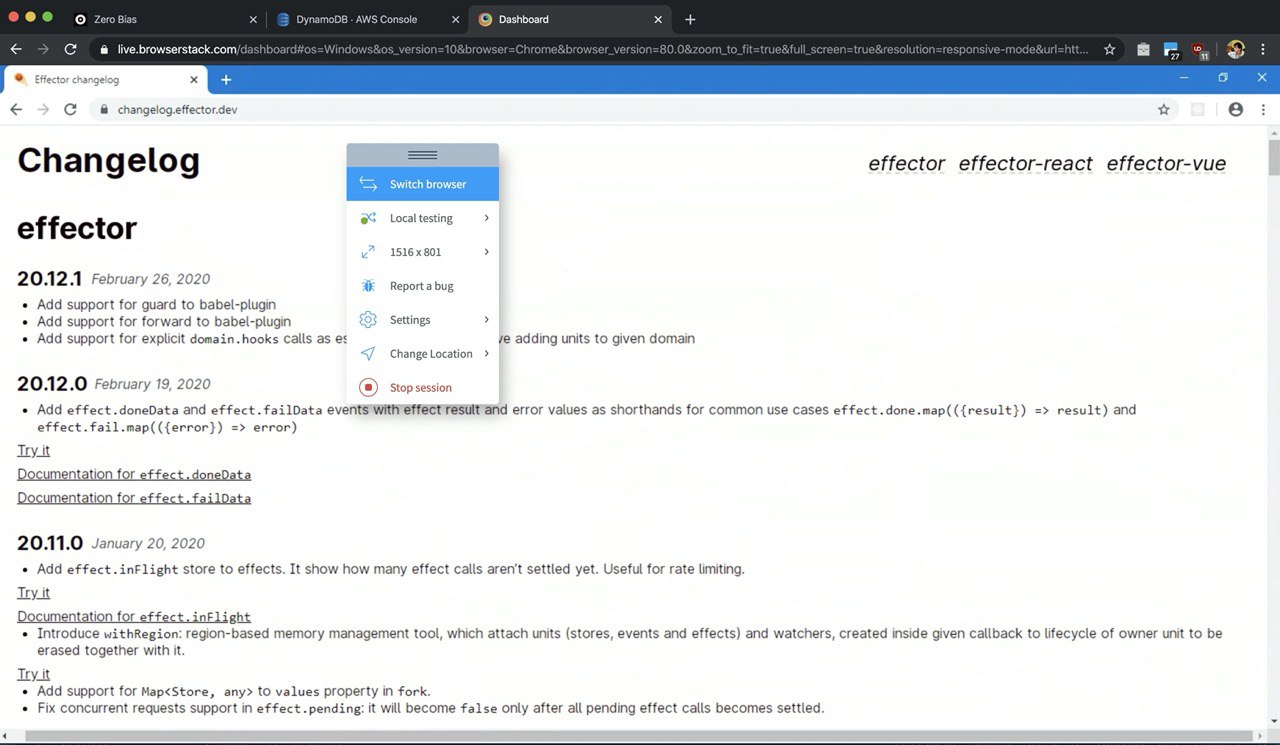Click the Report a bug insect icon
The width and height of the screenshot is (1280, 745).
tap(368, 286)
